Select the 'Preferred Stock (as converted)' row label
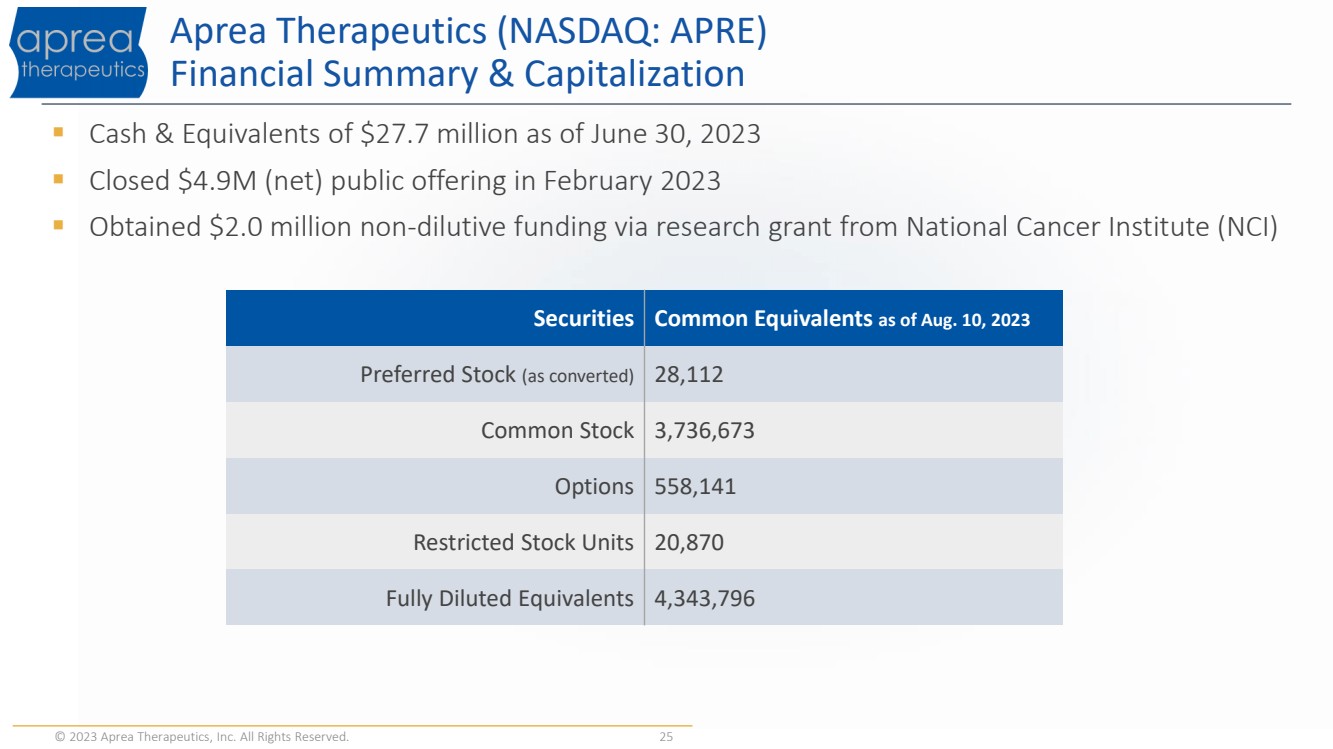This screenshot has height=749, width=1333. click(497, 375)
